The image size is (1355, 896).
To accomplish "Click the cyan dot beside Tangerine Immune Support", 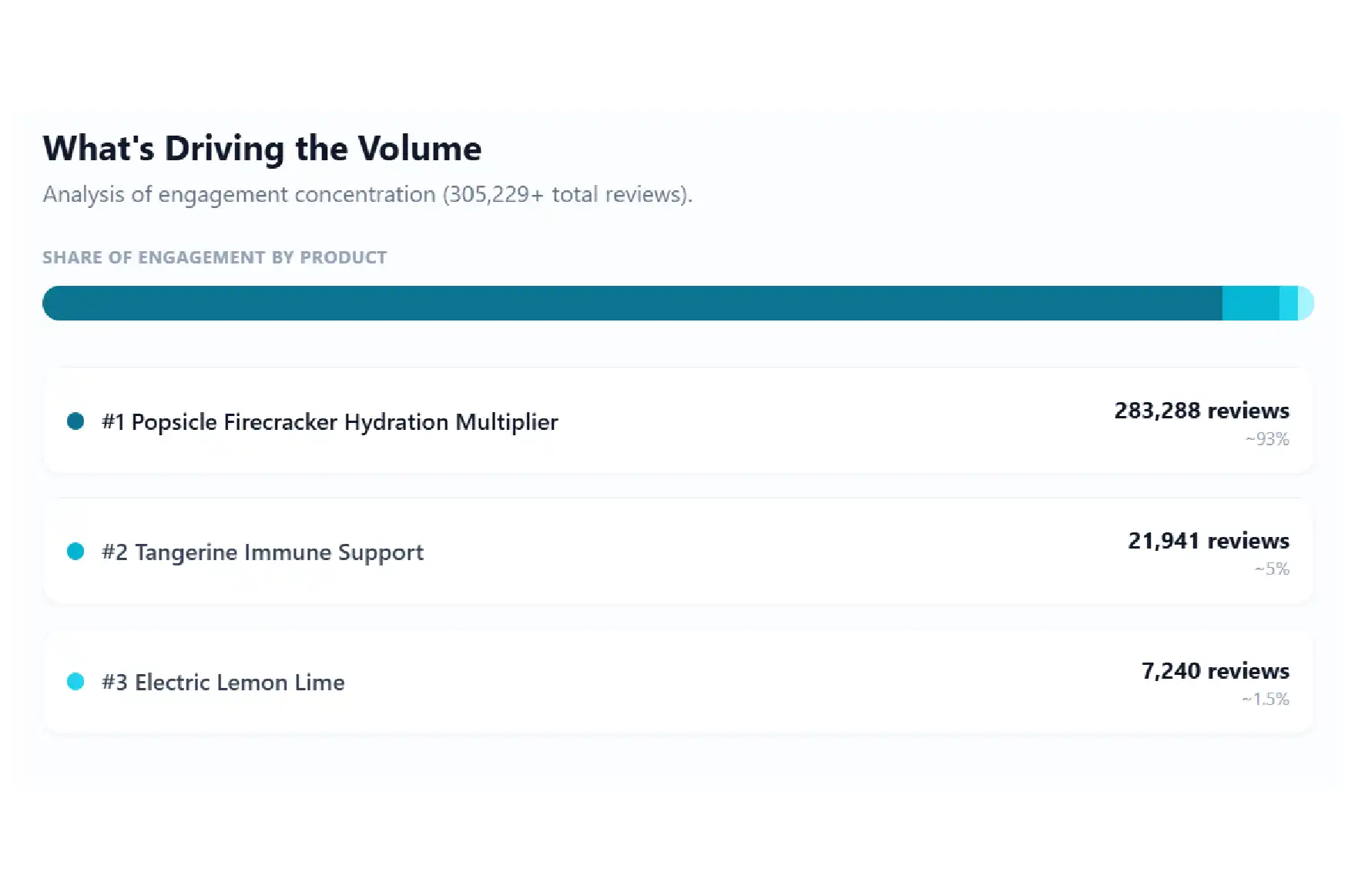I will [x=75, y=552].
